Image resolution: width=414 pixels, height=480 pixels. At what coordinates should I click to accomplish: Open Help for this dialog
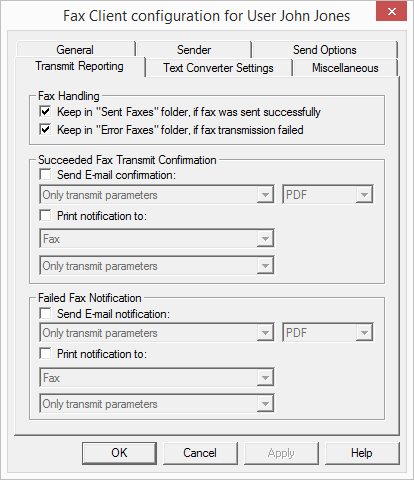tap(362, 453)
